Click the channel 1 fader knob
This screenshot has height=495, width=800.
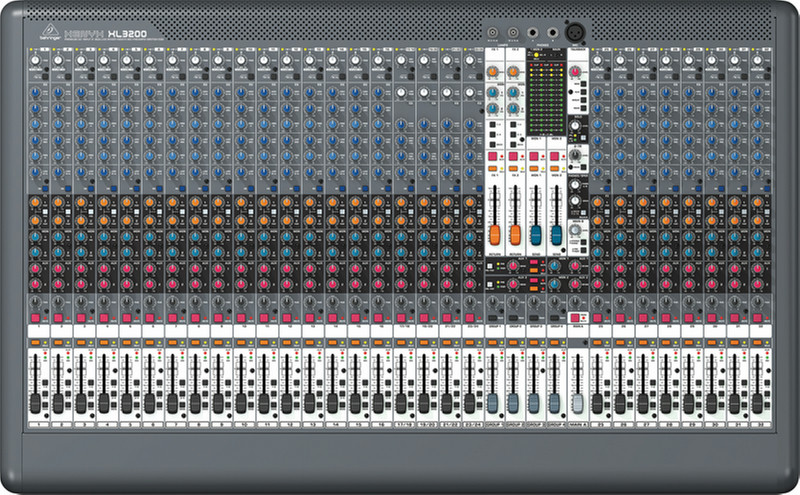pyautogui.click(x=35, y=402)
